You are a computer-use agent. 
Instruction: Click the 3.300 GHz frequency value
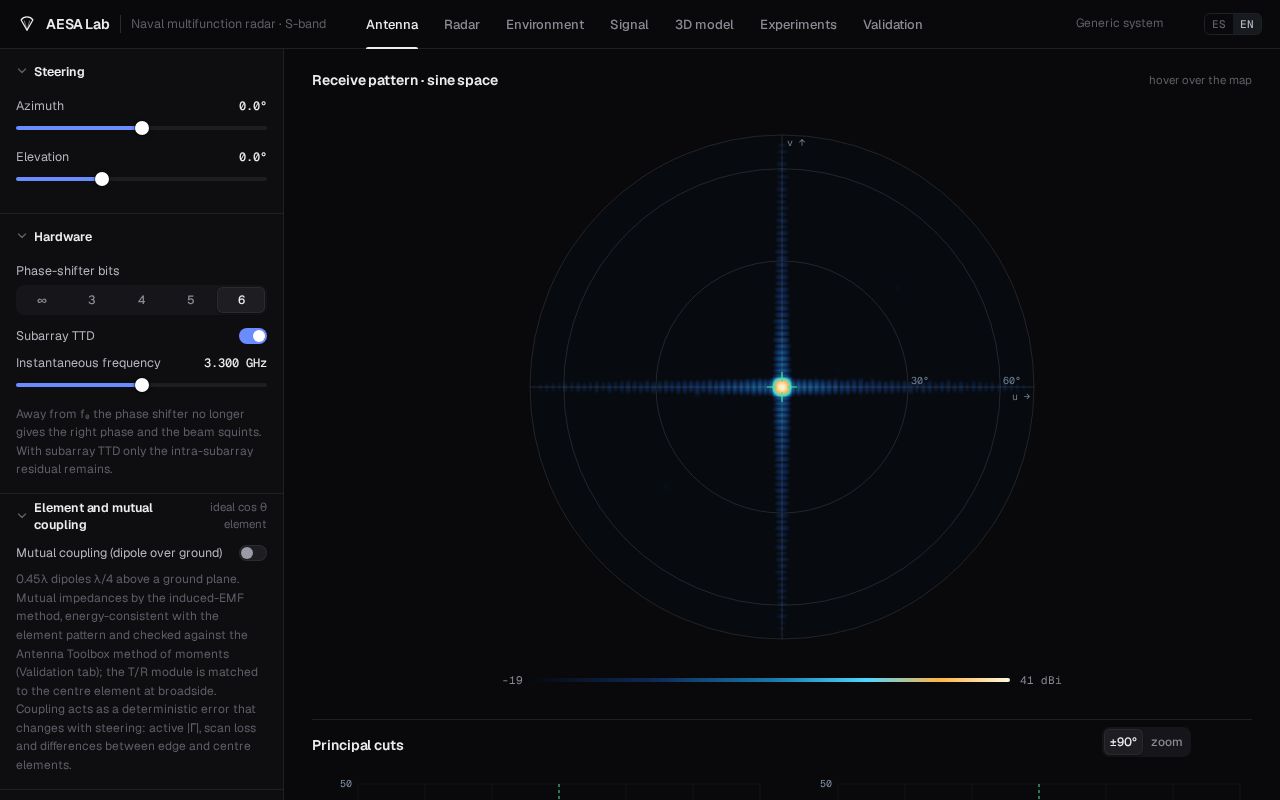pos(235,363)
